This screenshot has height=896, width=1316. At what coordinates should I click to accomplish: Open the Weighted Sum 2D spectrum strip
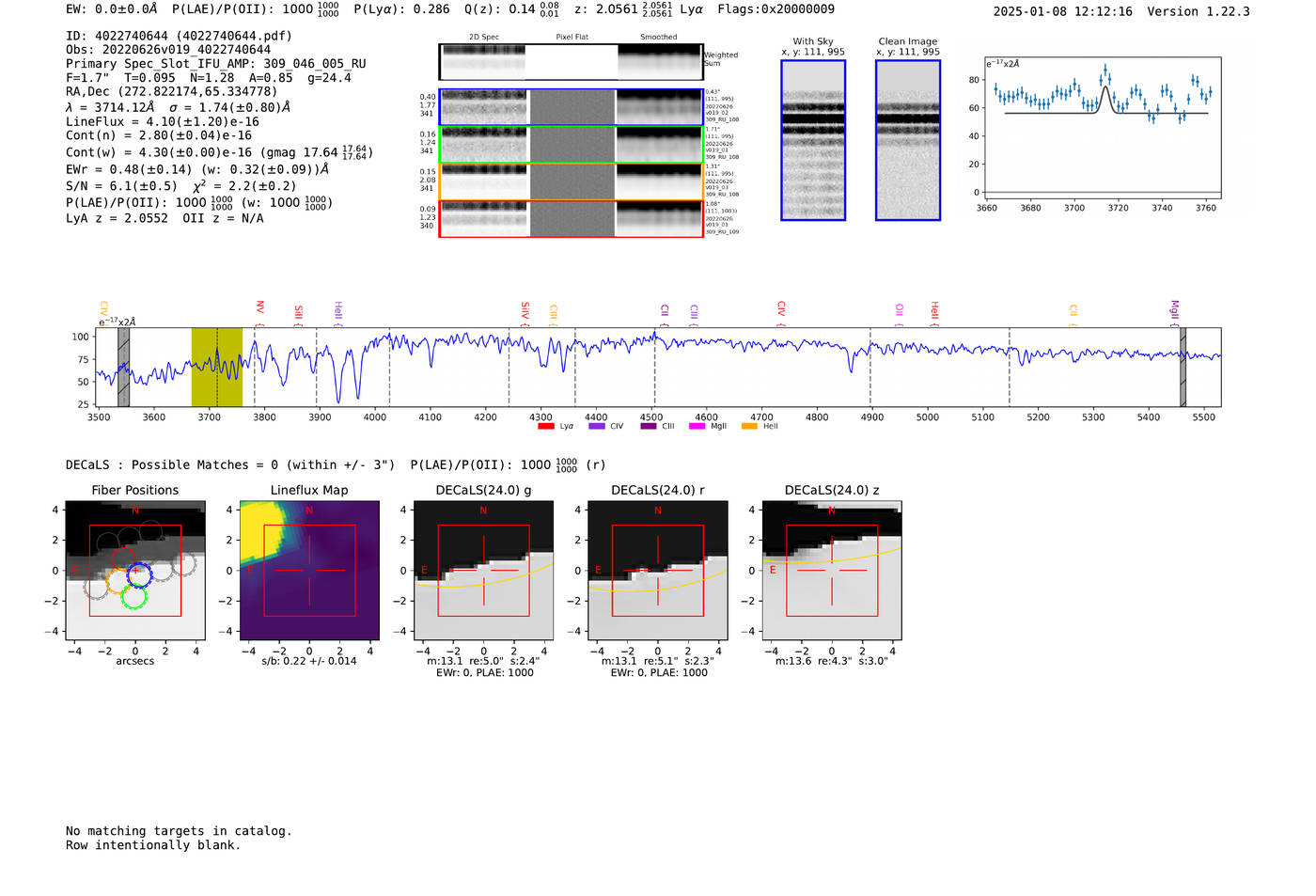(571, 62)
